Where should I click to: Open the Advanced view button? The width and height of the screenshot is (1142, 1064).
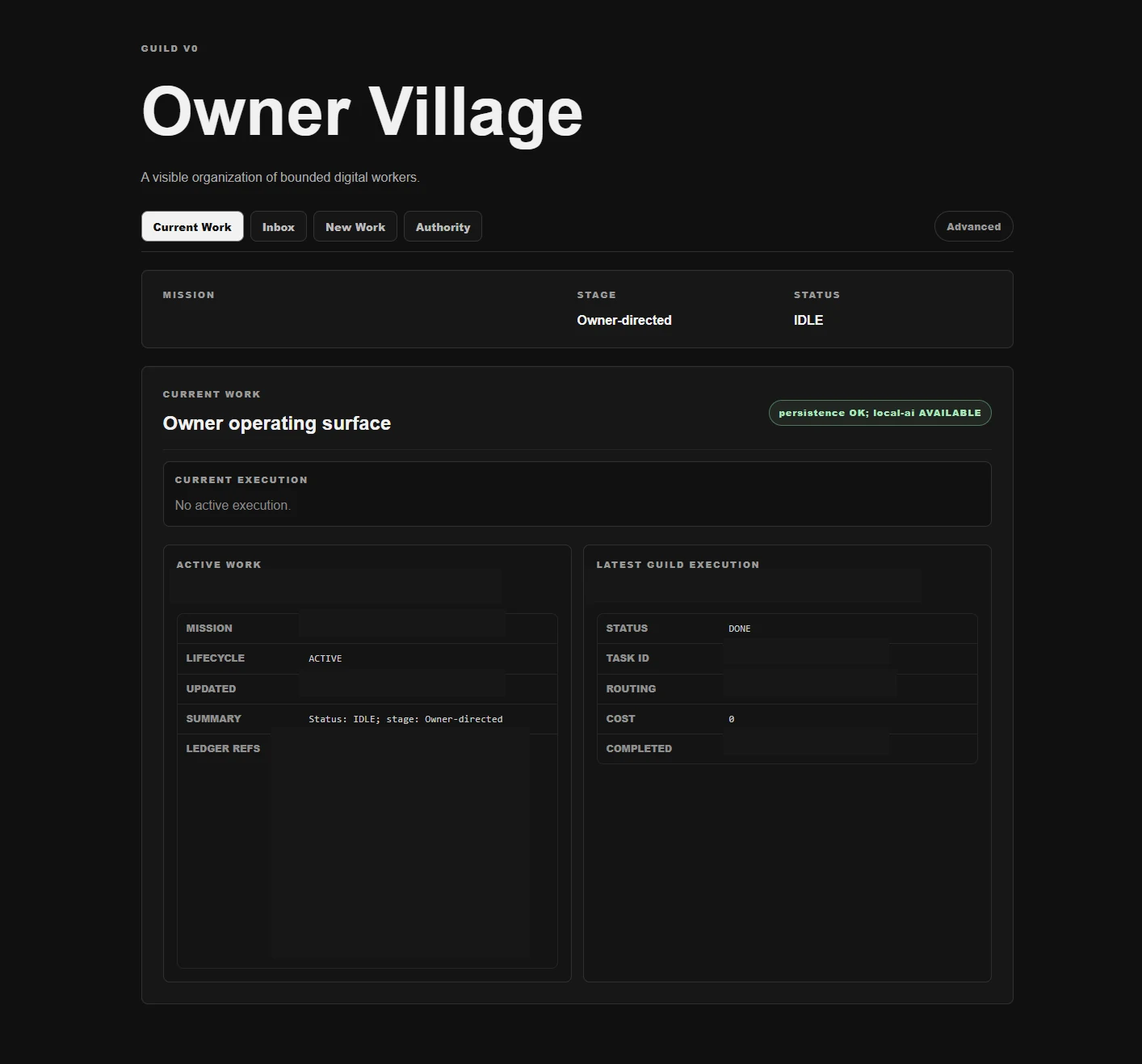point(973,226)
